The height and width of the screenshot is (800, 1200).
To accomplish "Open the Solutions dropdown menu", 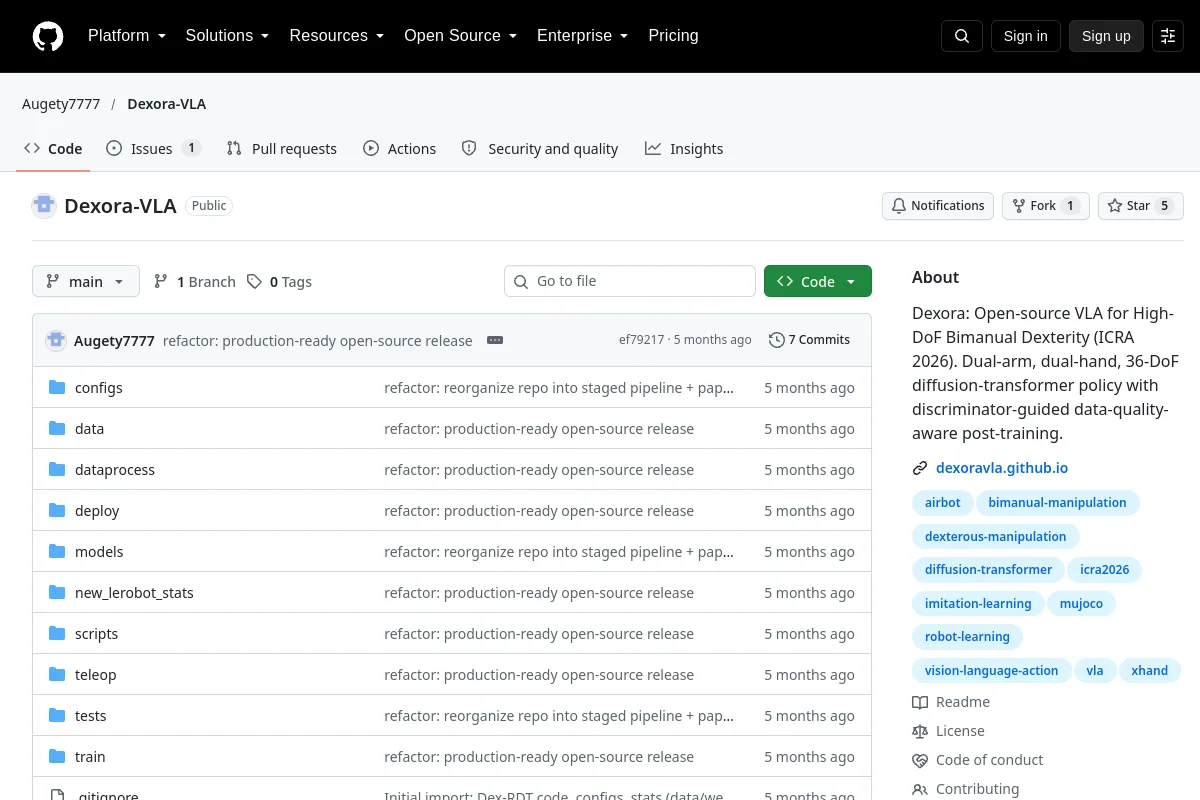I will [x=227, y=36].
